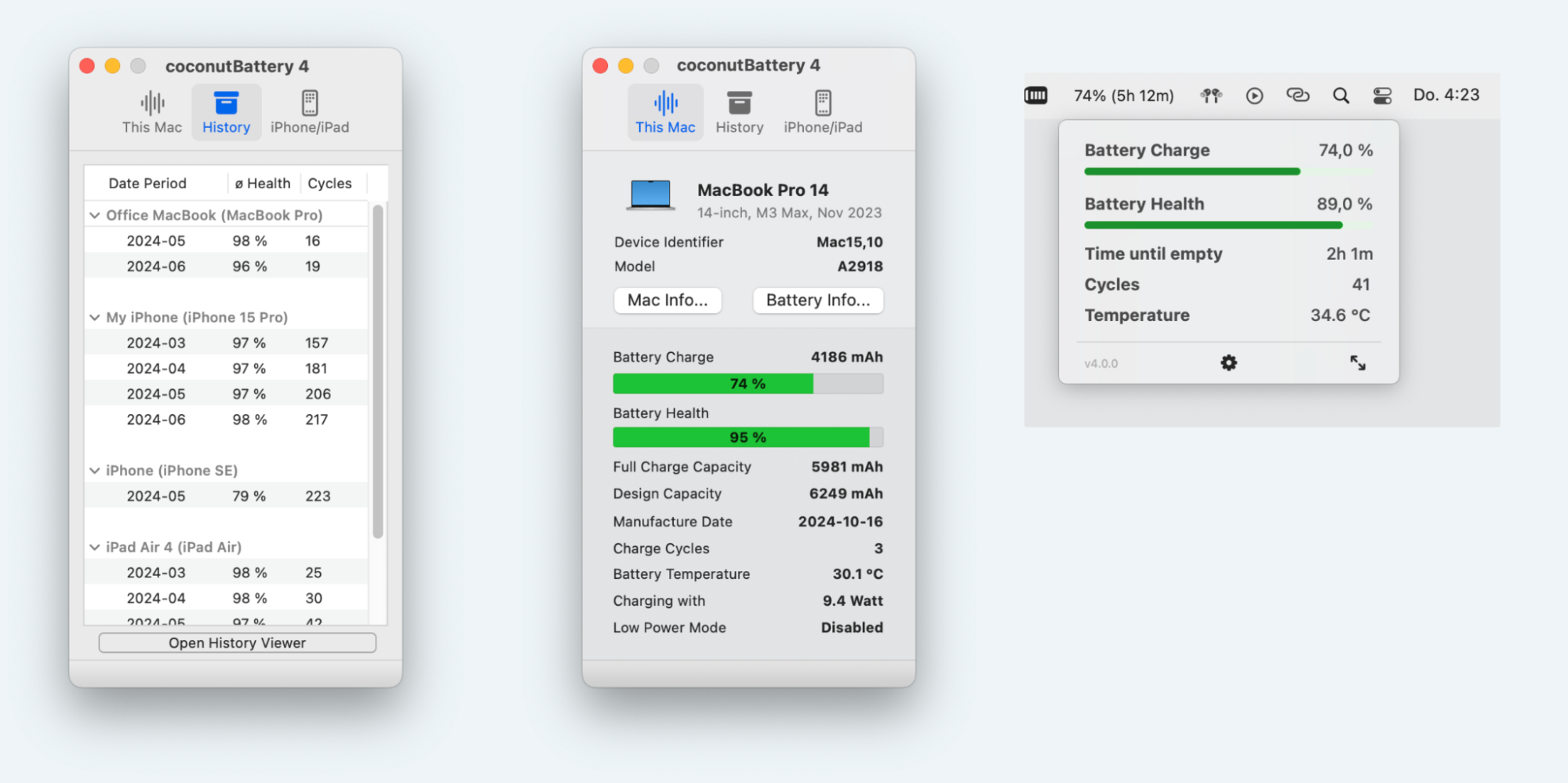Image resolution: width=1568 pixels, height=783 pixels.
Task: Click the Mac Info... button
Action: pos(667,300)
